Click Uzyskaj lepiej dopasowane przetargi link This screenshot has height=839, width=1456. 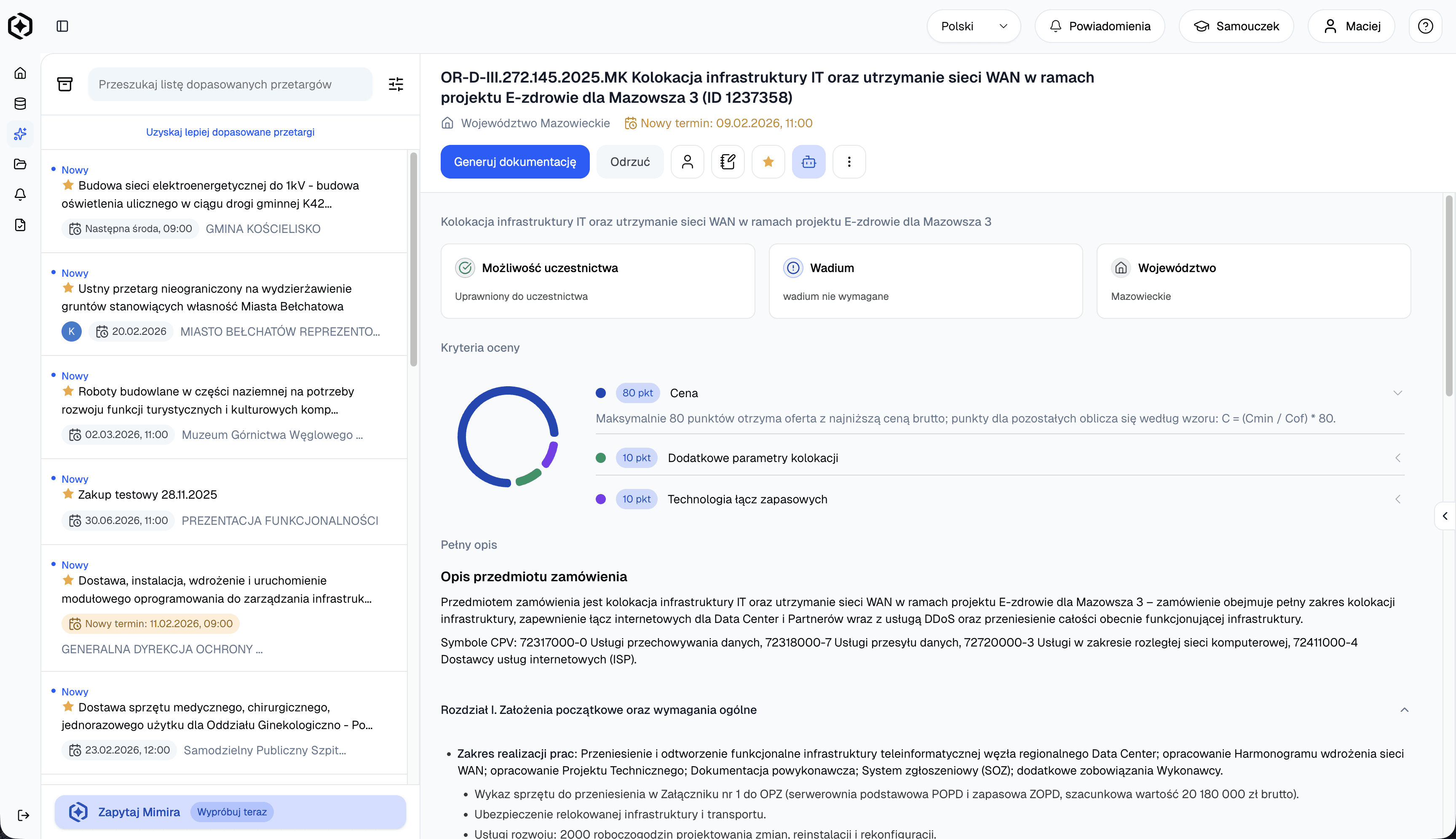pos(230,132)
